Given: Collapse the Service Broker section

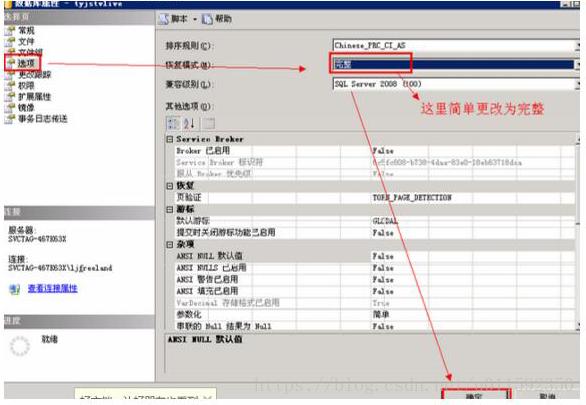Looking at the screenshot, I should (x=170, y=139).
